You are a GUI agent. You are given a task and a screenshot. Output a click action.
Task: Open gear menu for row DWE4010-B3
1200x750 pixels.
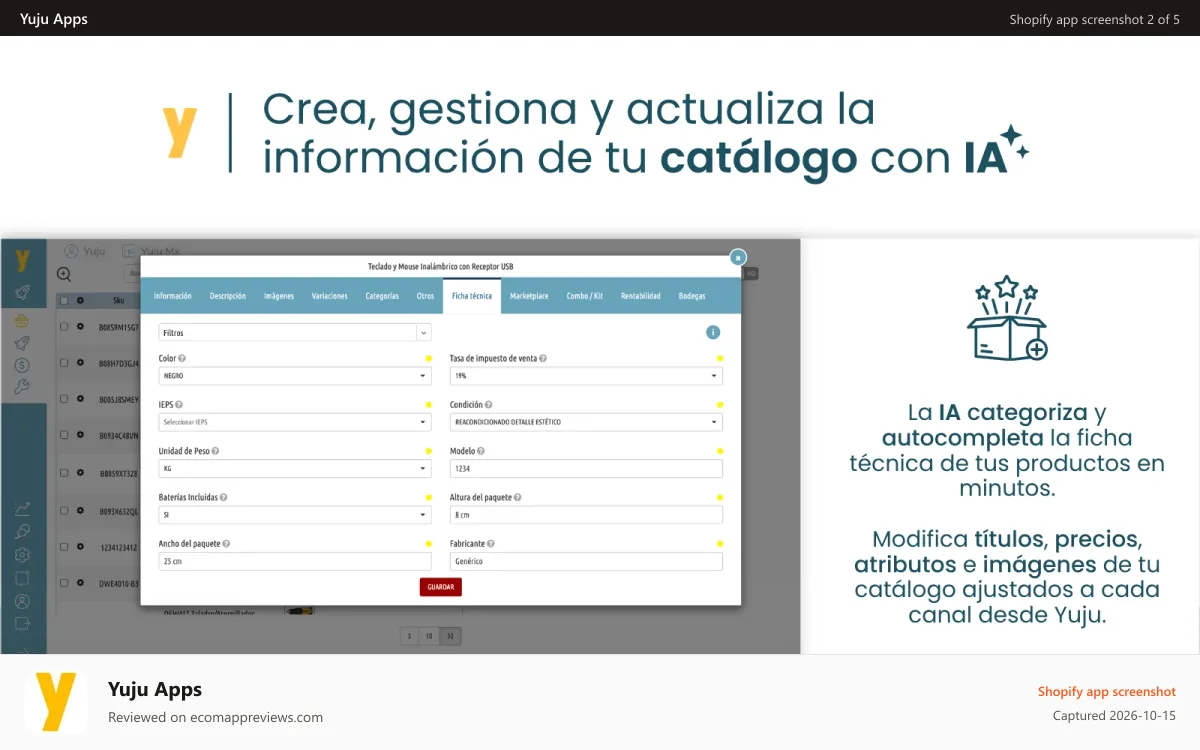point(80,582)
